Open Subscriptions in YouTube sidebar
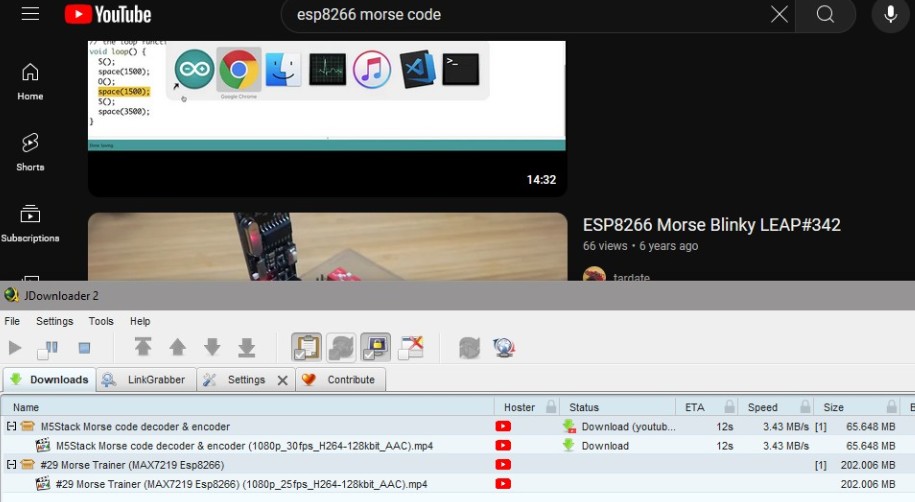 pyautogui.click(x=30, y=224)
